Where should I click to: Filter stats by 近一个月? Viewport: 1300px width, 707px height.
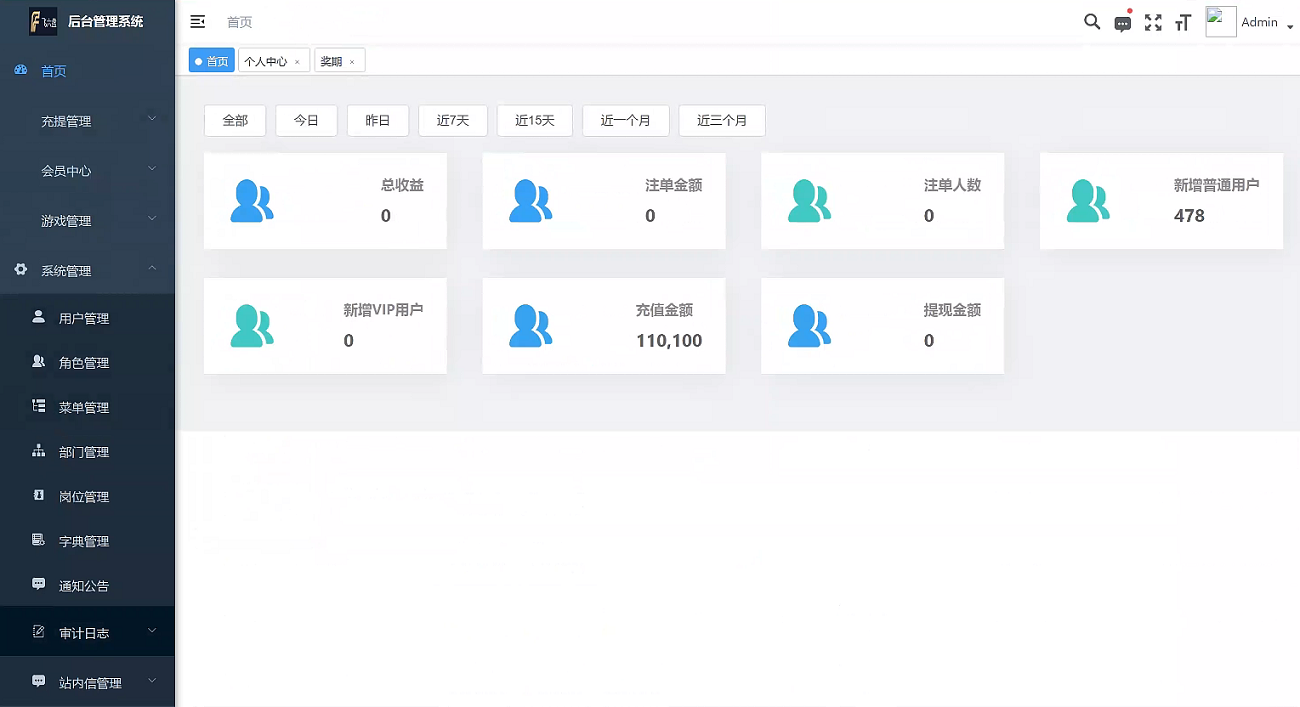[x=626, y=120]
